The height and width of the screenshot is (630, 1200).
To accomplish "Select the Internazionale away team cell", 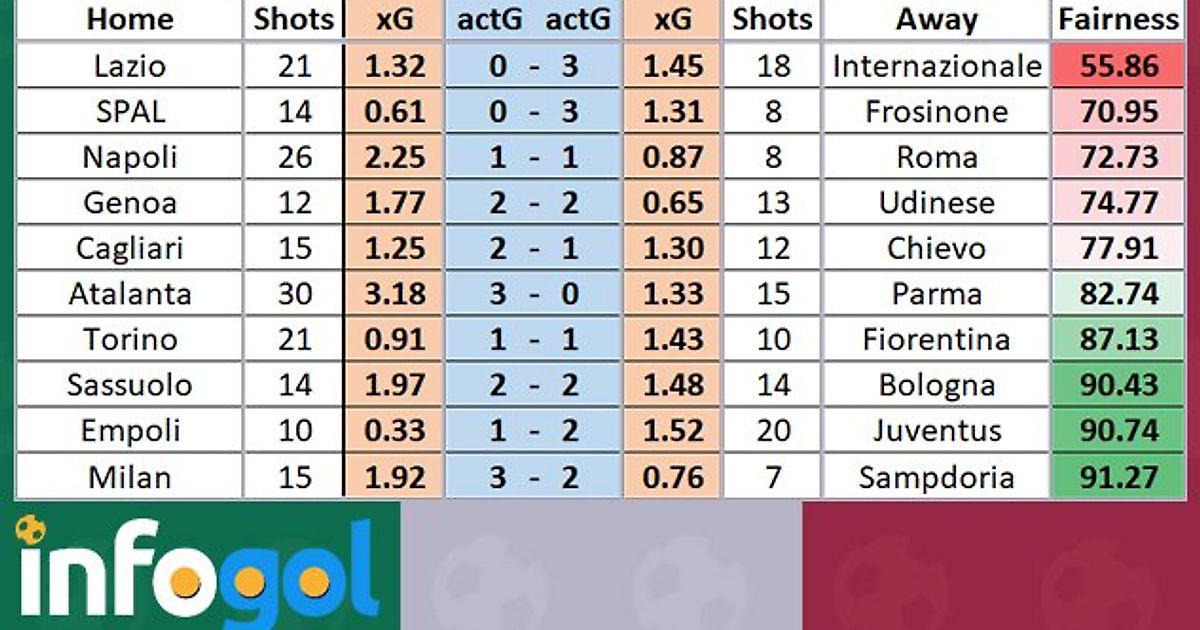I will (937, 66).
